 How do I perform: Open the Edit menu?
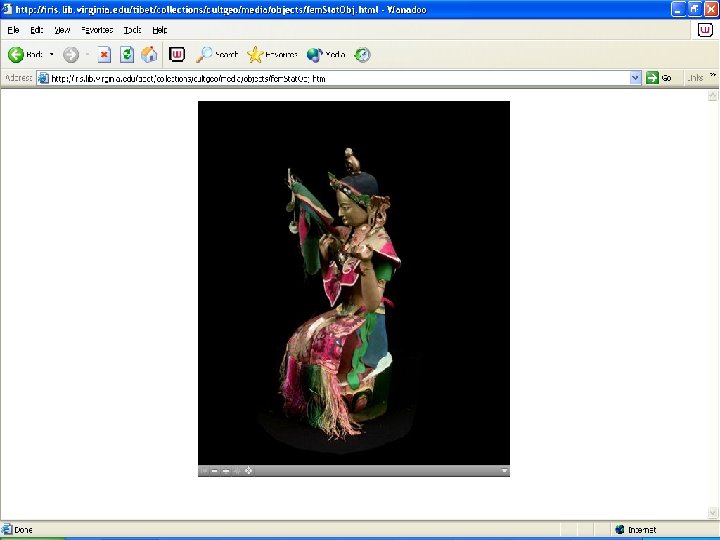36,30
